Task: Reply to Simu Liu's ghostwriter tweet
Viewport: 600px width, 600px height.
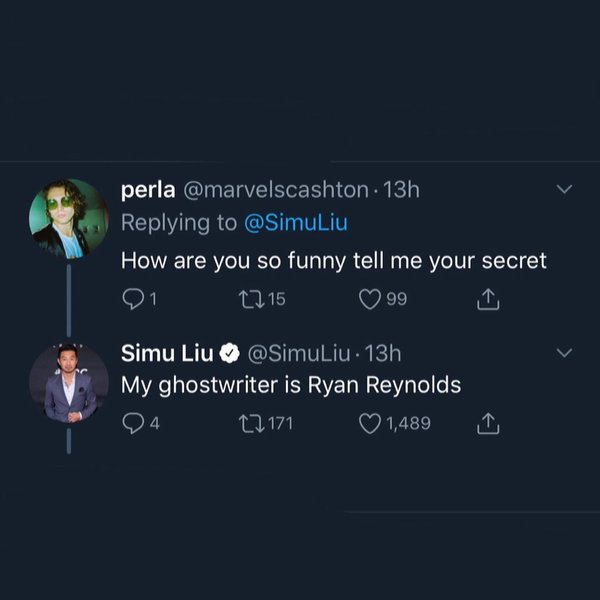Action: (x=133, y=423)
